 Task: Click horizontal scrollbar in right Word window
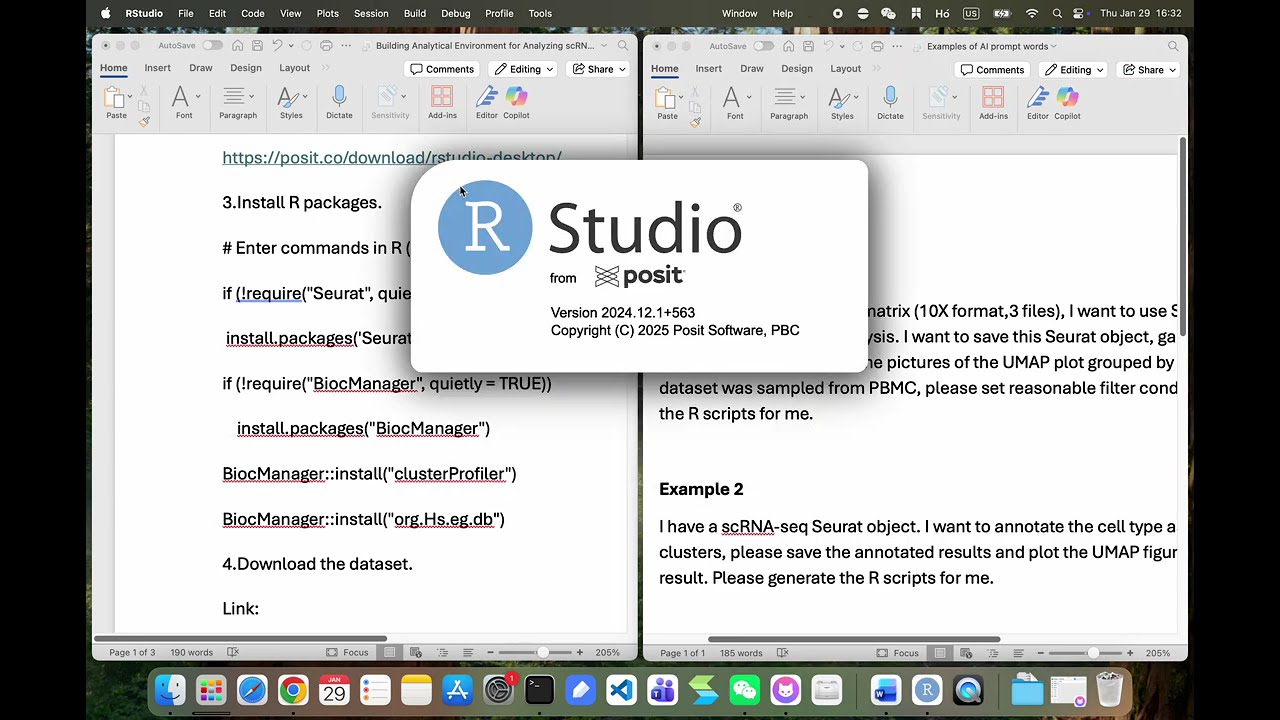click(854, 639)
